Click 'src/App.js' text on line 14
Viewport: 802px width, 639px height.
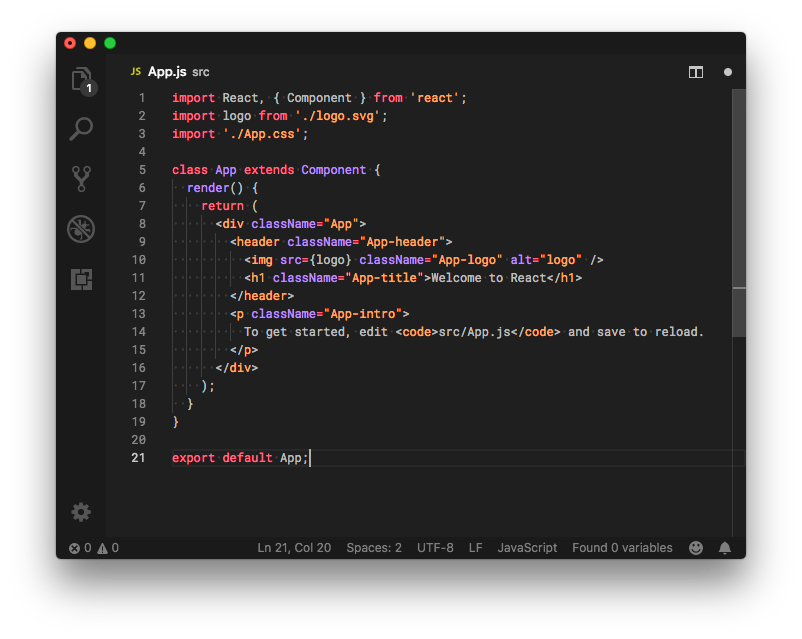(x=474, y=332)
